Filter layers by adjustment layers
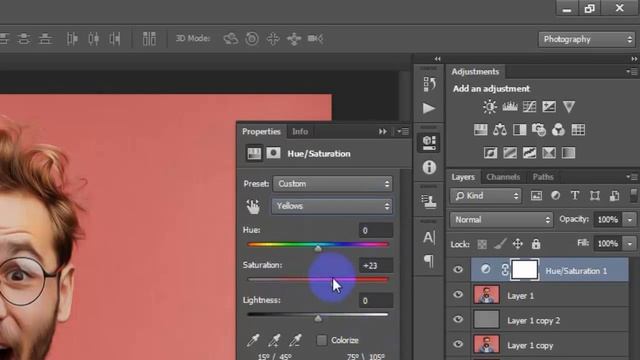The image size is (640, 360). point(556,196)
